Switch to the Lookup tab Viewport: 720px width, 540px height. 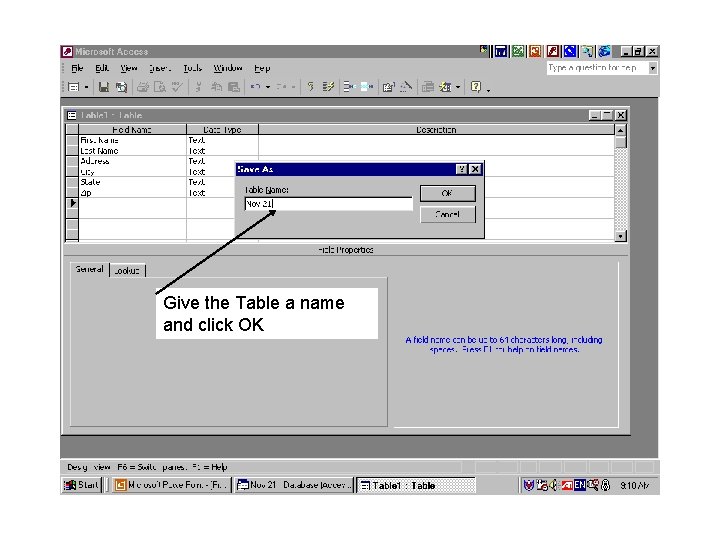(127, 270)
